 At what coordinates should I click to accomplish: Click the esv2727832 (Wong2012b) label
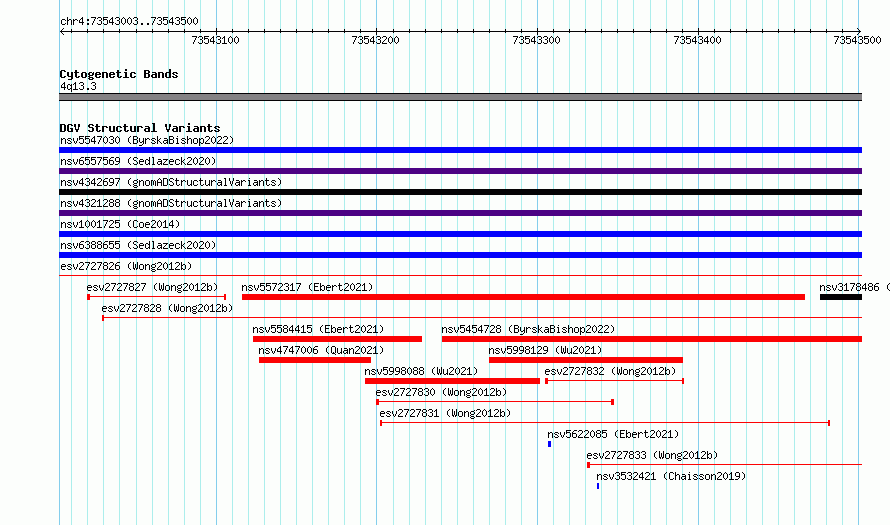click(x=610, y=371)
